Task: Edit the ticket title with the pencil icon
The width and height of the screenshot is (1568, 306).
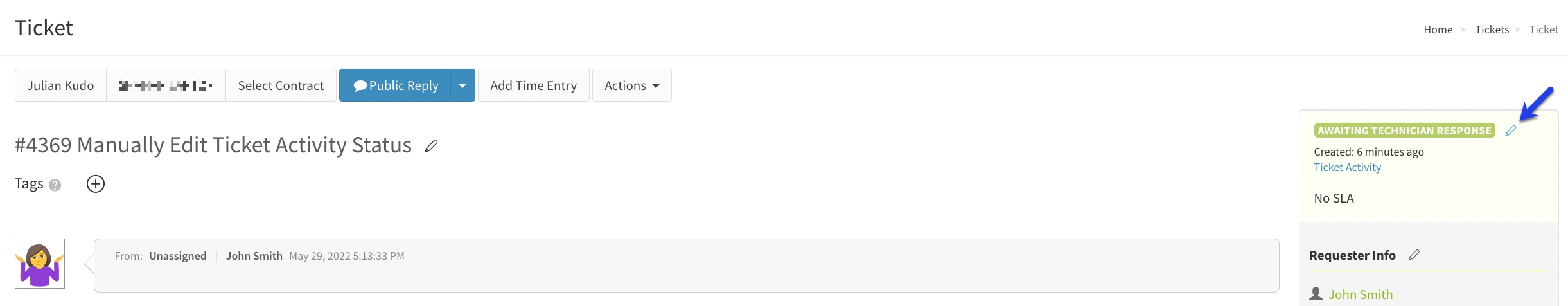Action: tap(431, 146)
